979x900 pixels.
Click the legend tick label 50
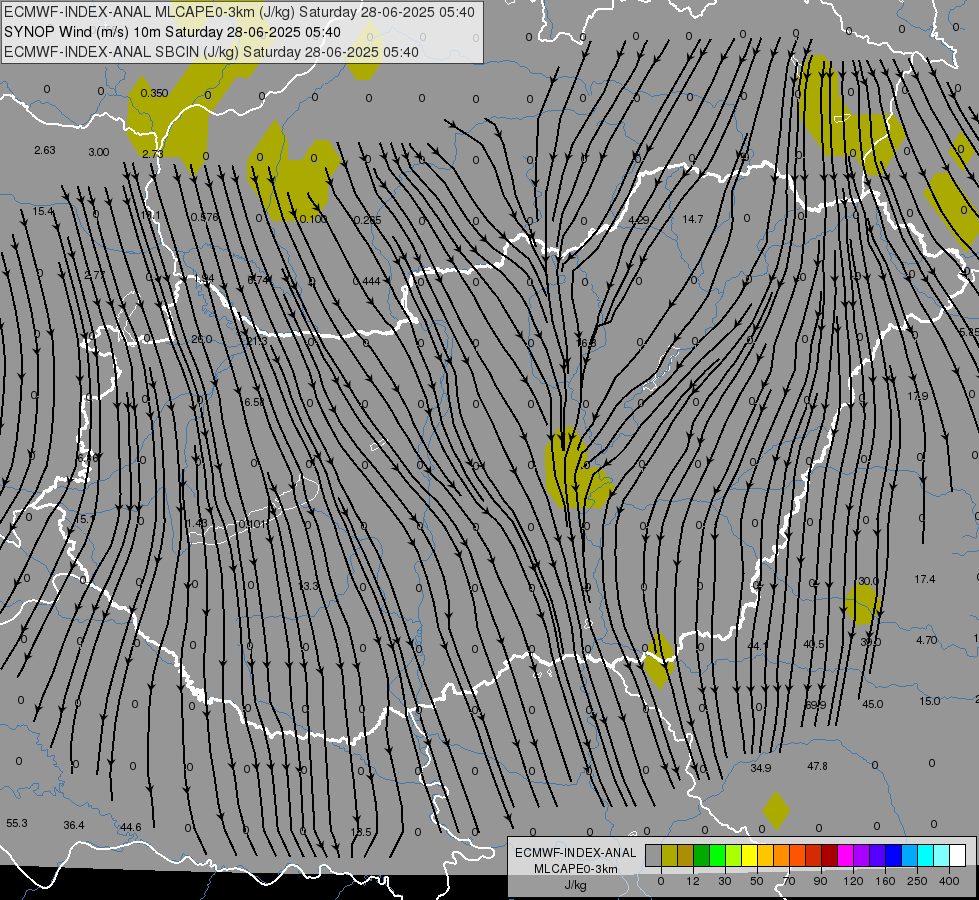click(757, 881)
